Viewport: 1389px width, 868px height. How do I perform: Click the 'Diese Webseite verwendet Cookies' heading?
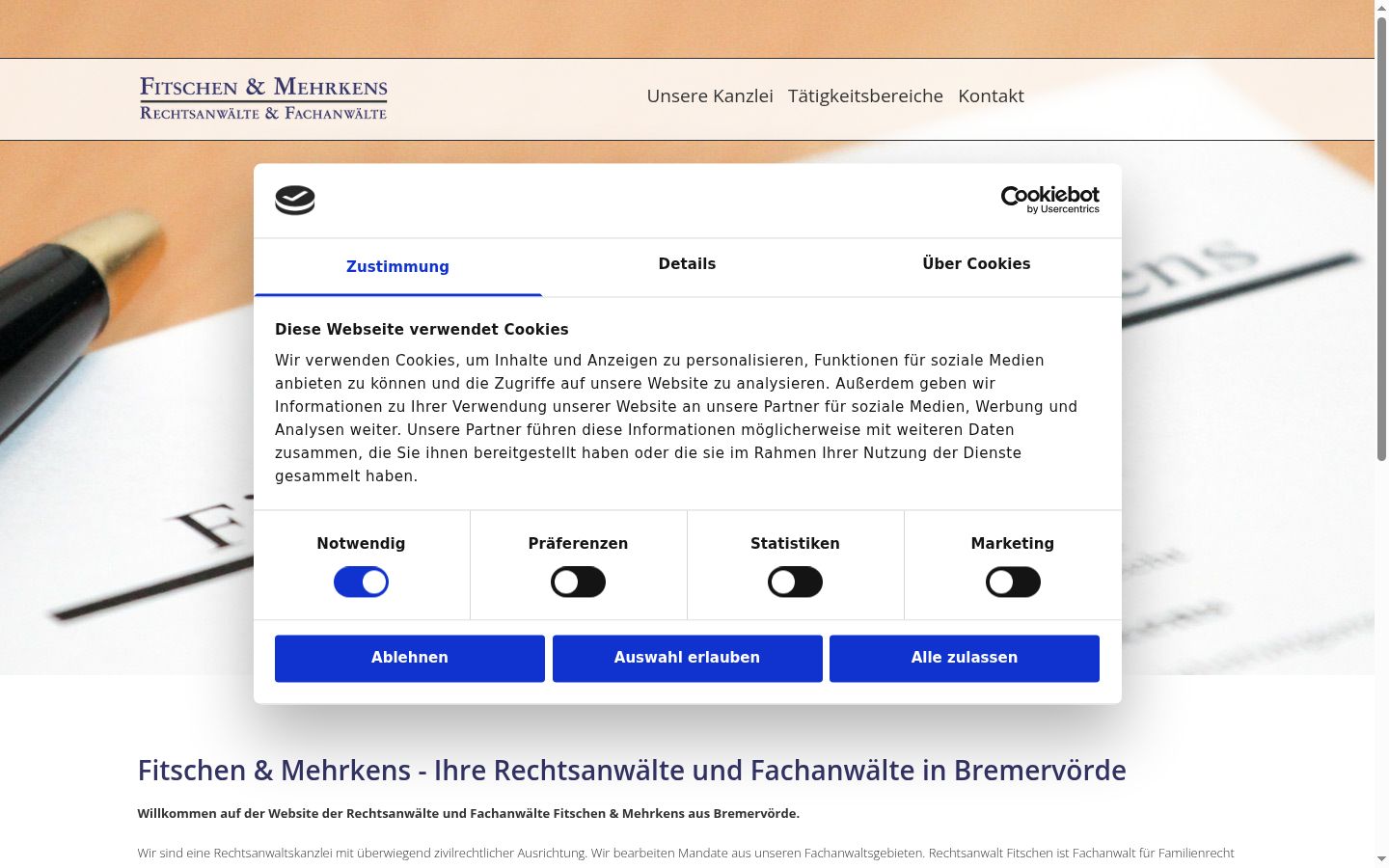coord(422,329)
